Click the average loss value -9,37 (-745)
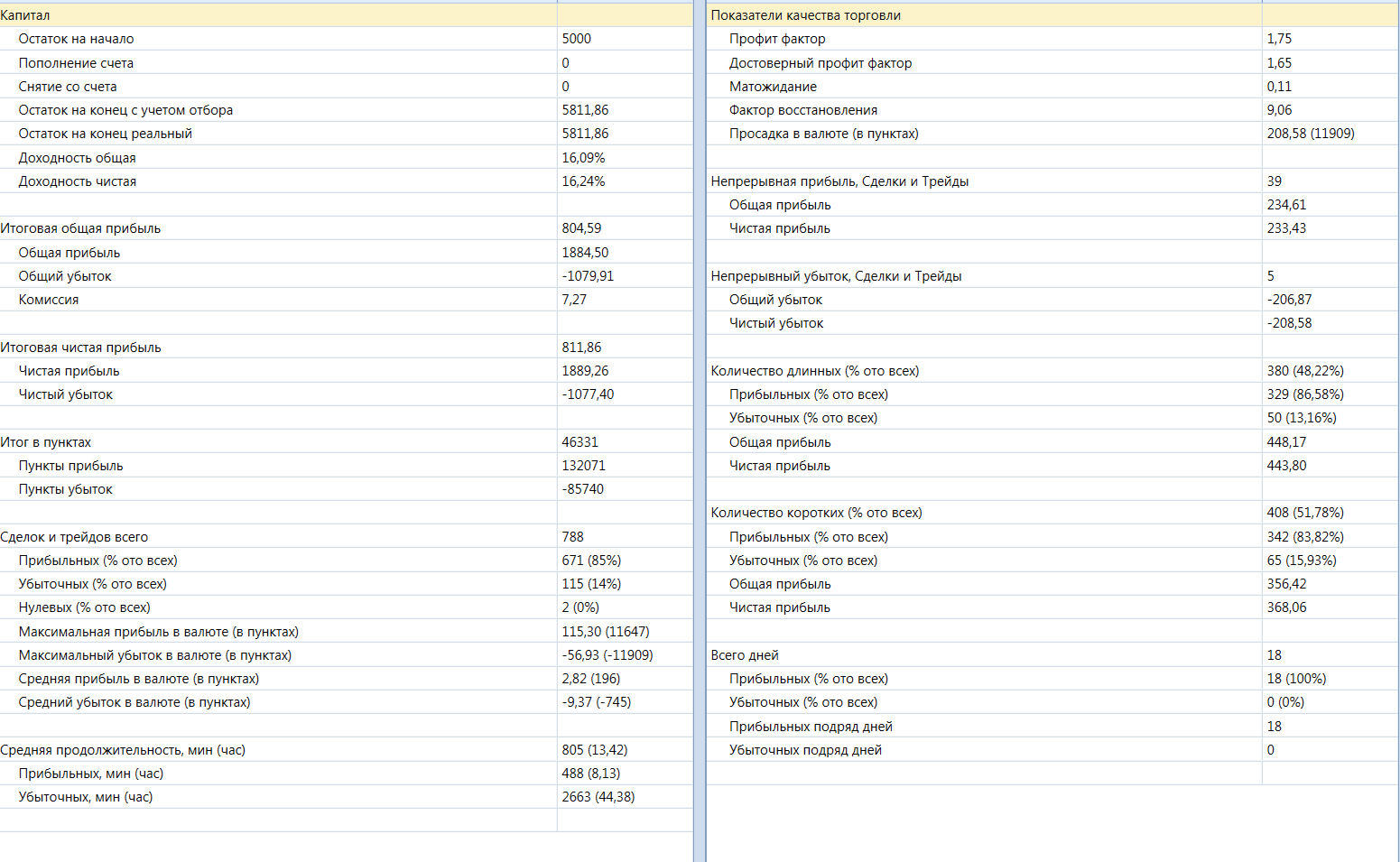 tap(597, 702)
